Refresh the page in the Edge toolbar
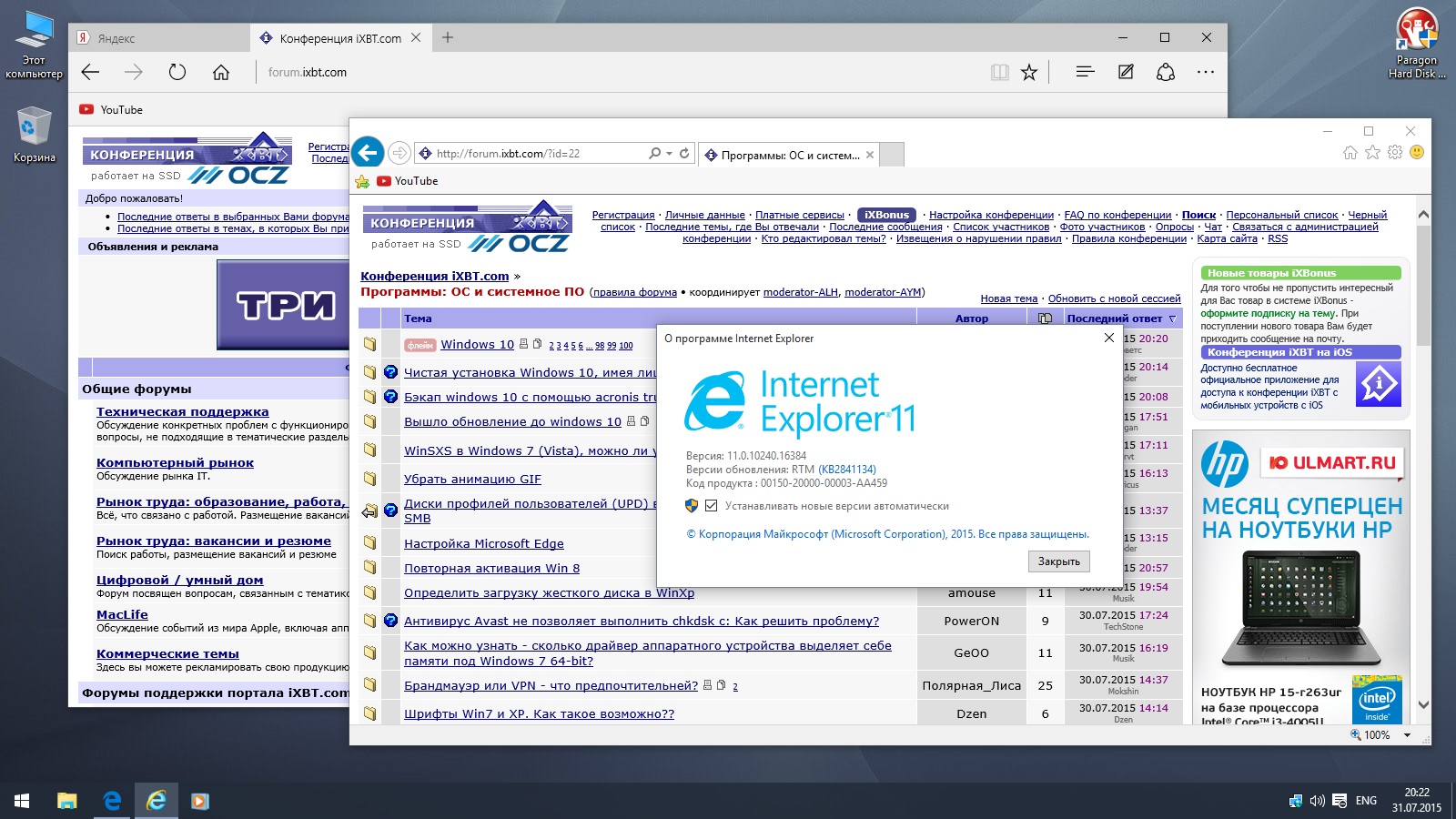The image size is (1456, 819). pyautogui.click(x=177, y=72)
